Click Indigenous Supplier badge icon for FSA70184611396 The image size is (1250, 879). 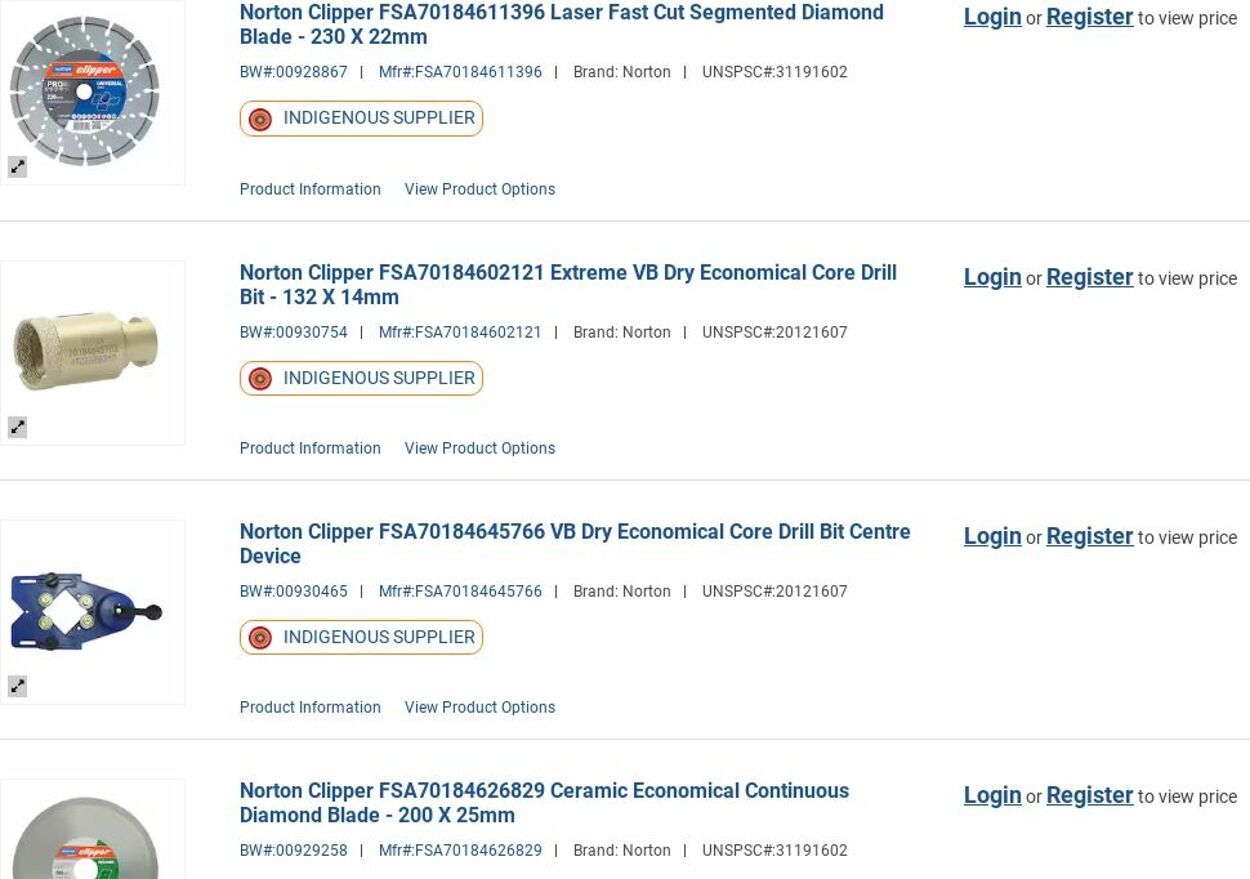click(x=260, y=119)
